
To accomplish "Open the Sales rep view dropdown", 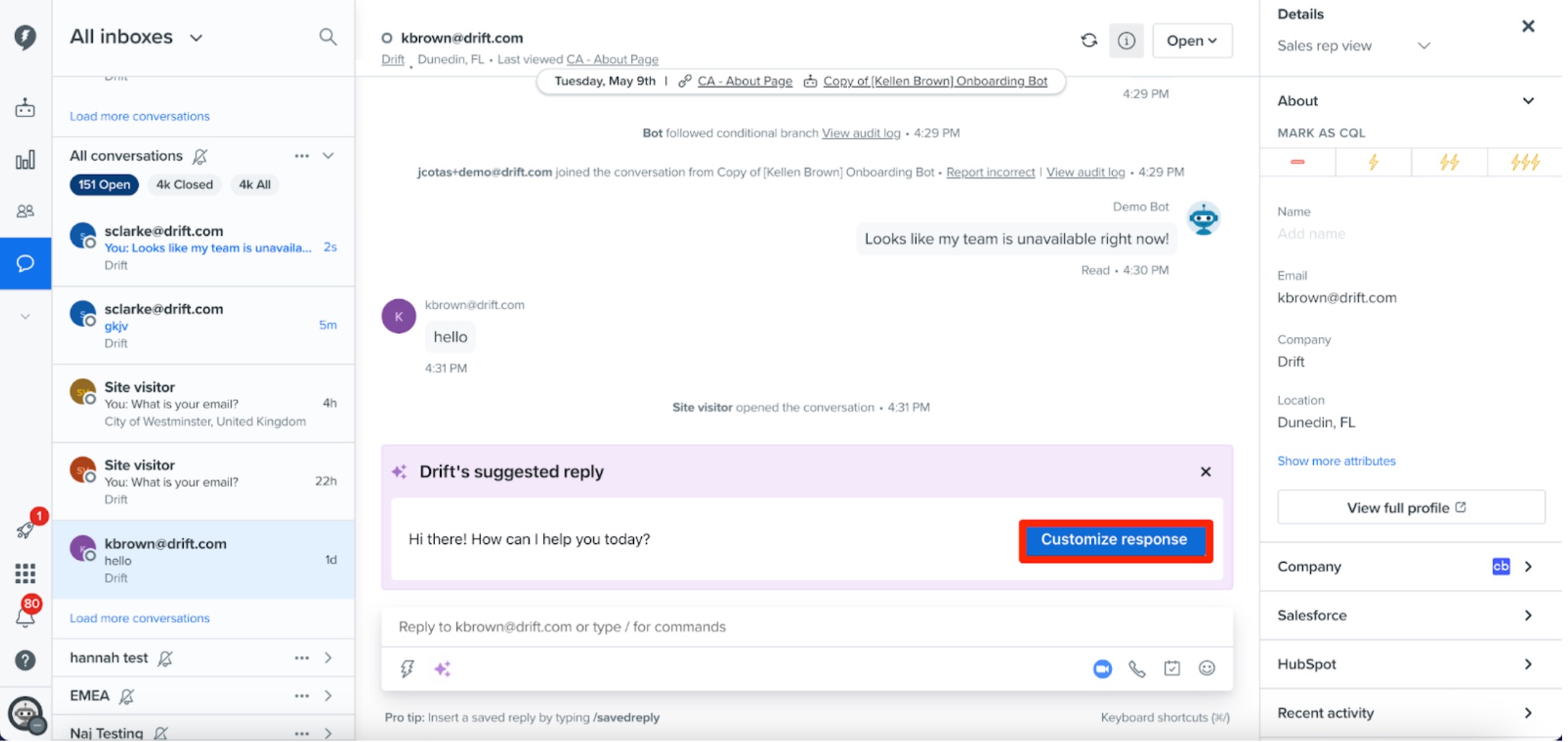I will click(1353, 46).
